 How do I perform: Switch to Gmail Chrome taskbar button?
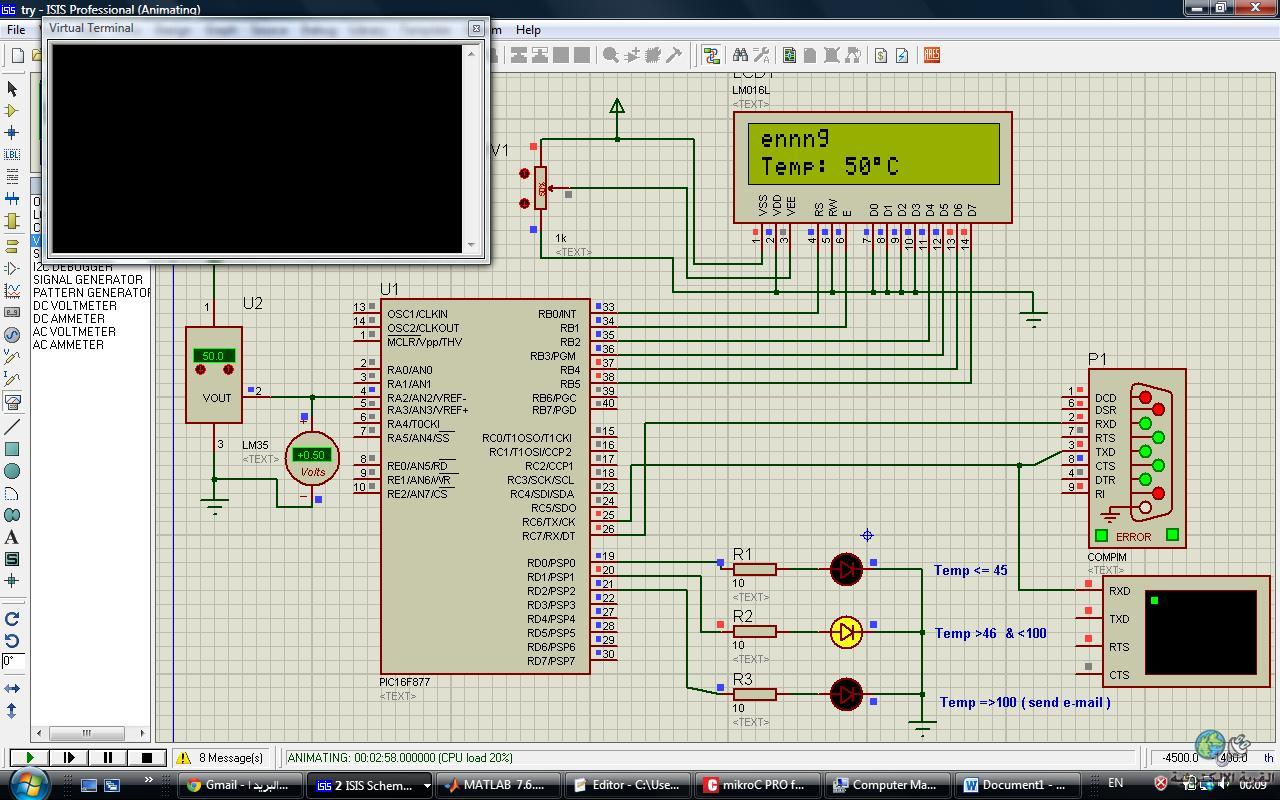point(240,785)
